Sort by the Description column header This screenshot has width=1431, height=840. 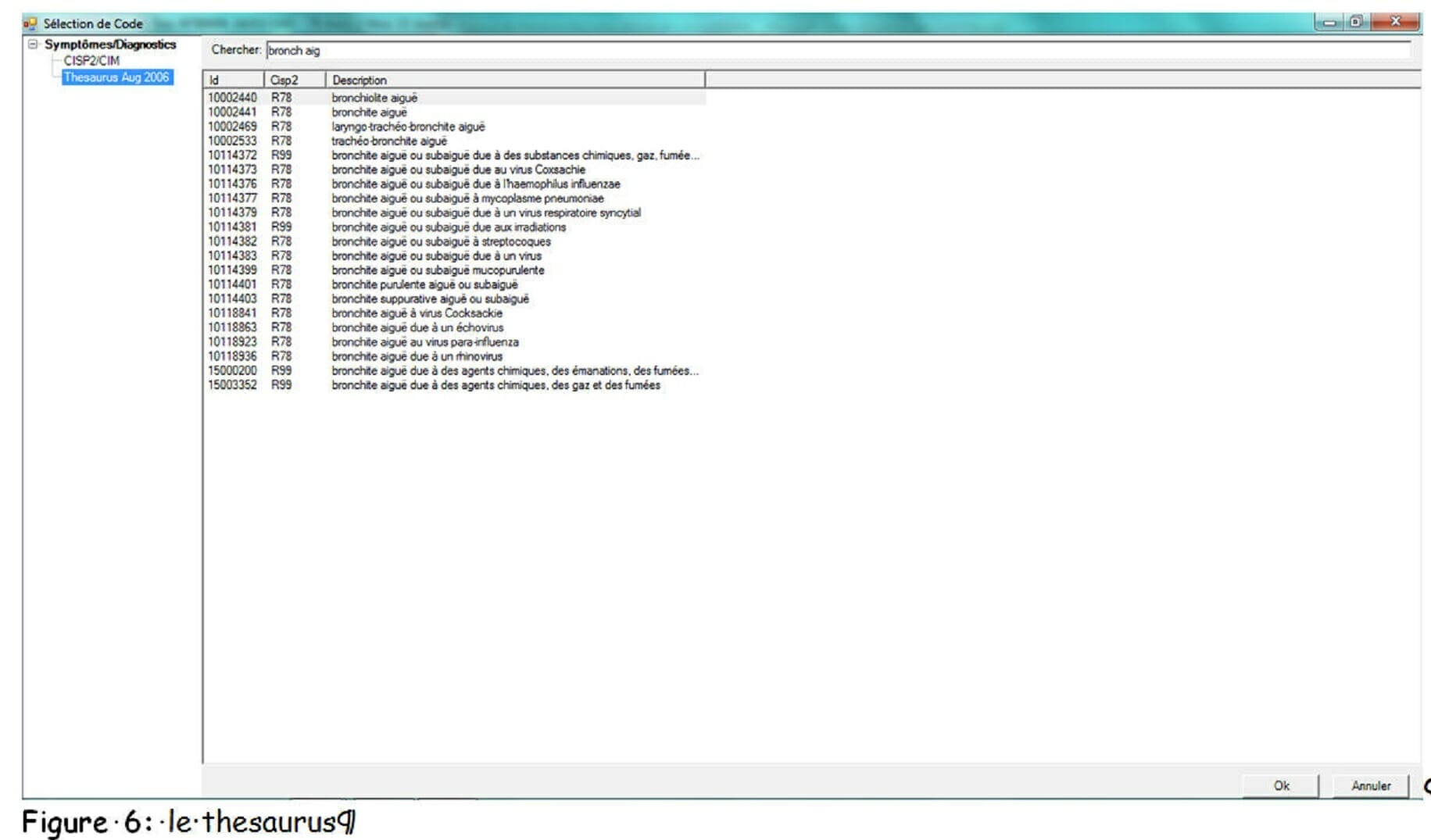(x=514, y=80)
